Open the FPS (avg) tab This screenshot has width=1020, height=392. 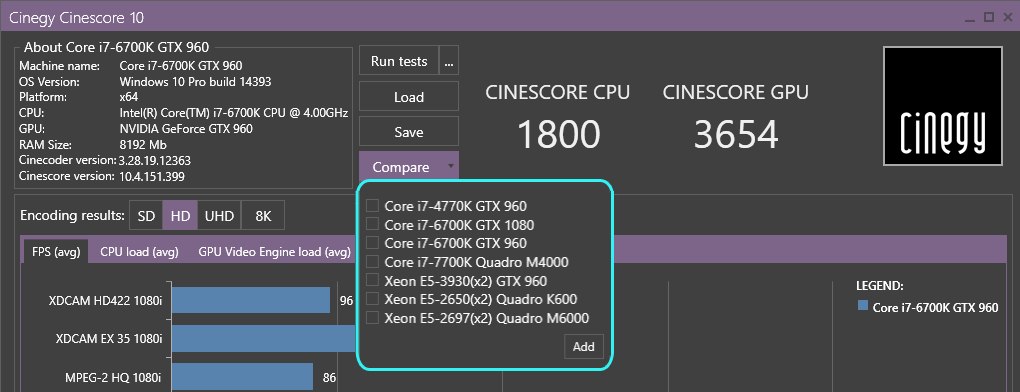(55, 252)
